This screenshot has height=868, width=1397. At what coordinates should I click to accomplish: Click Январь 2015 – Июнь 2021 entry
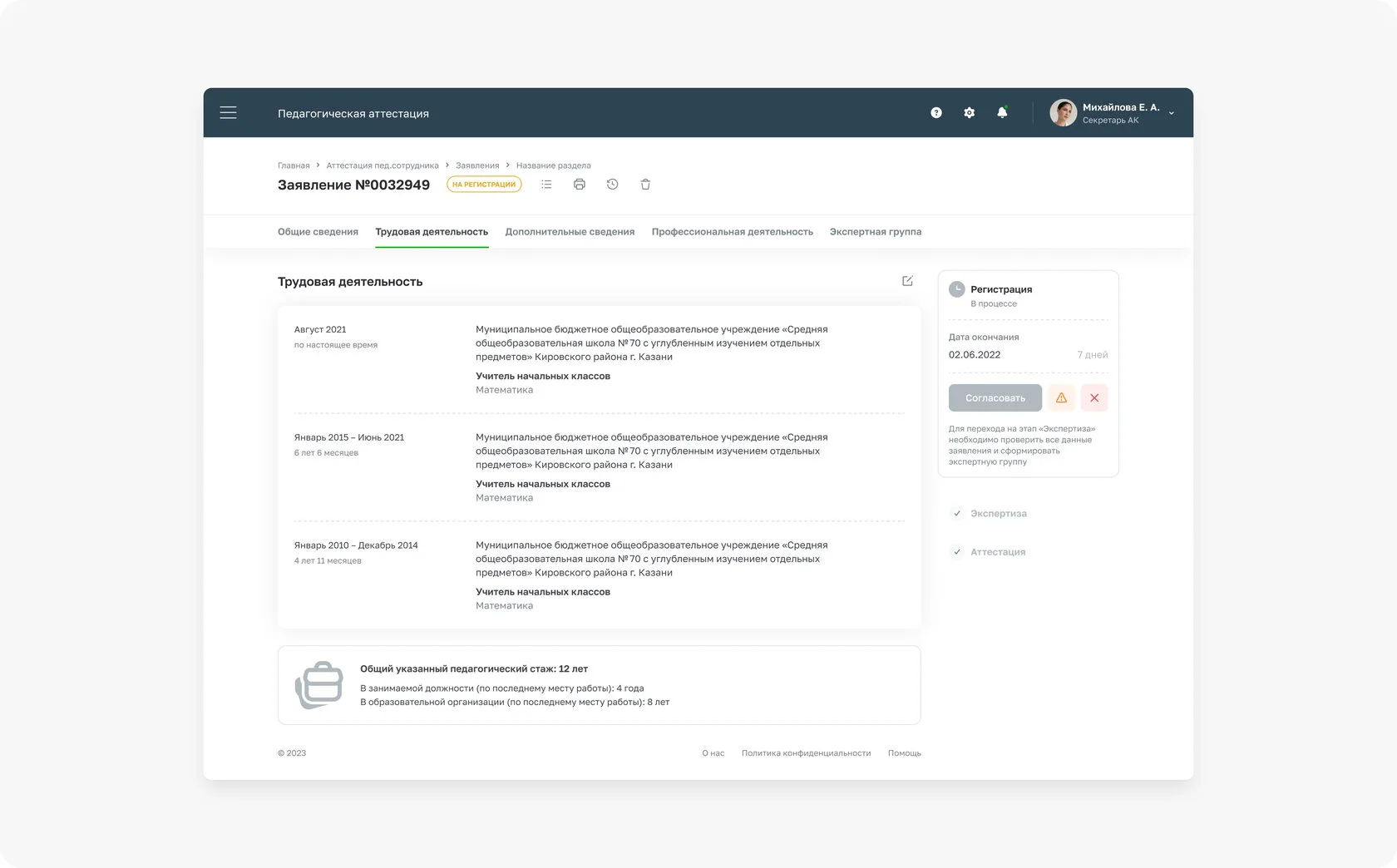(x=349, y=437)
